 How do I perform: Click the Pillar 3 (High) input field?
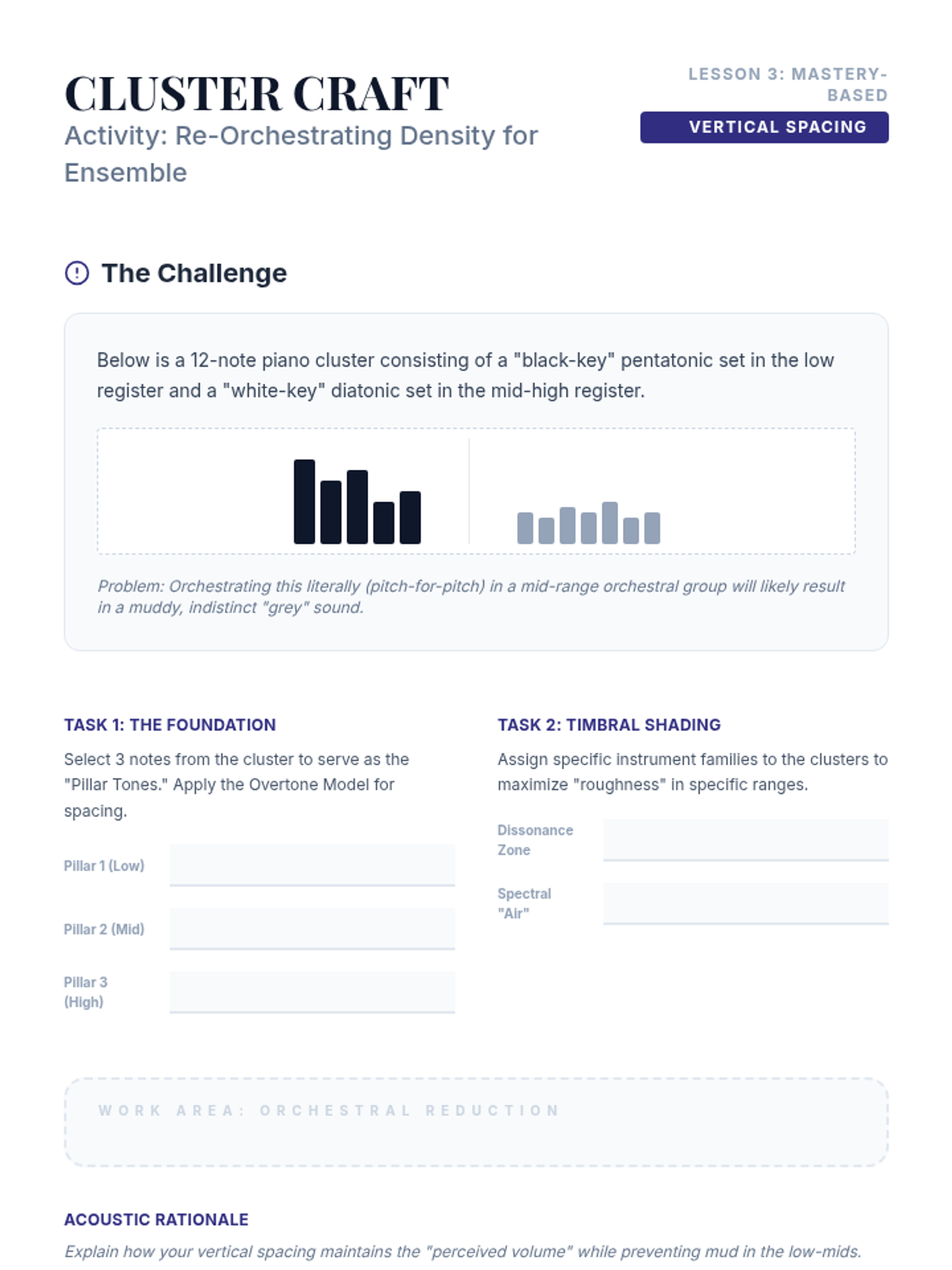pos(312,992)
